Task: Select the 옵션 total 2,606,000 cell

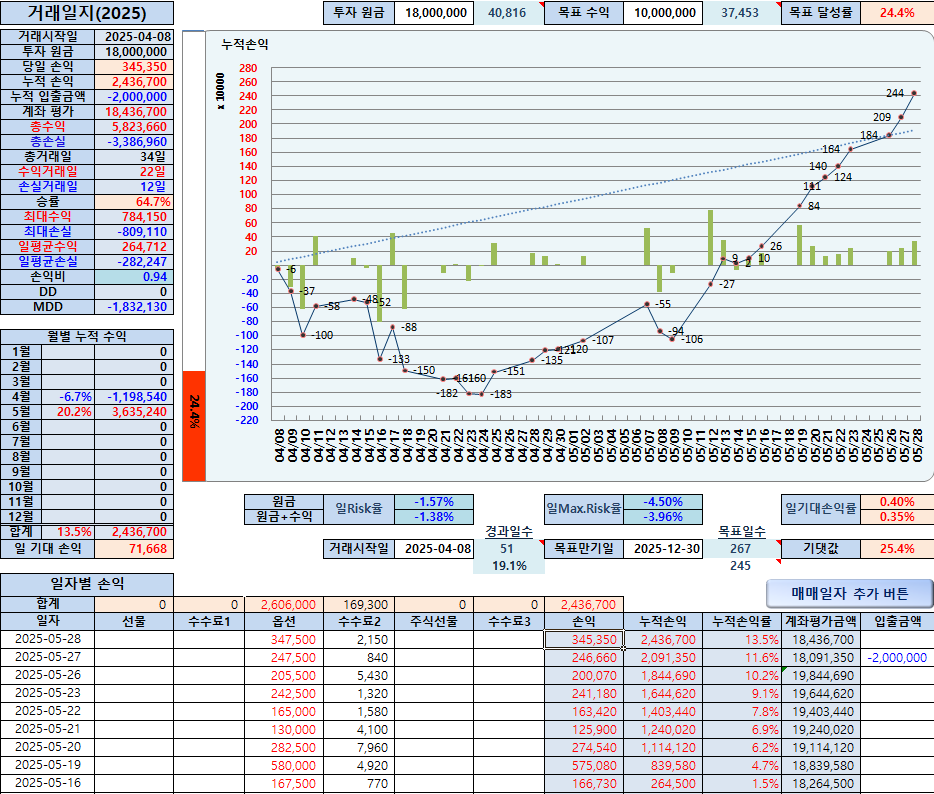Action: (x=284, y=605)
